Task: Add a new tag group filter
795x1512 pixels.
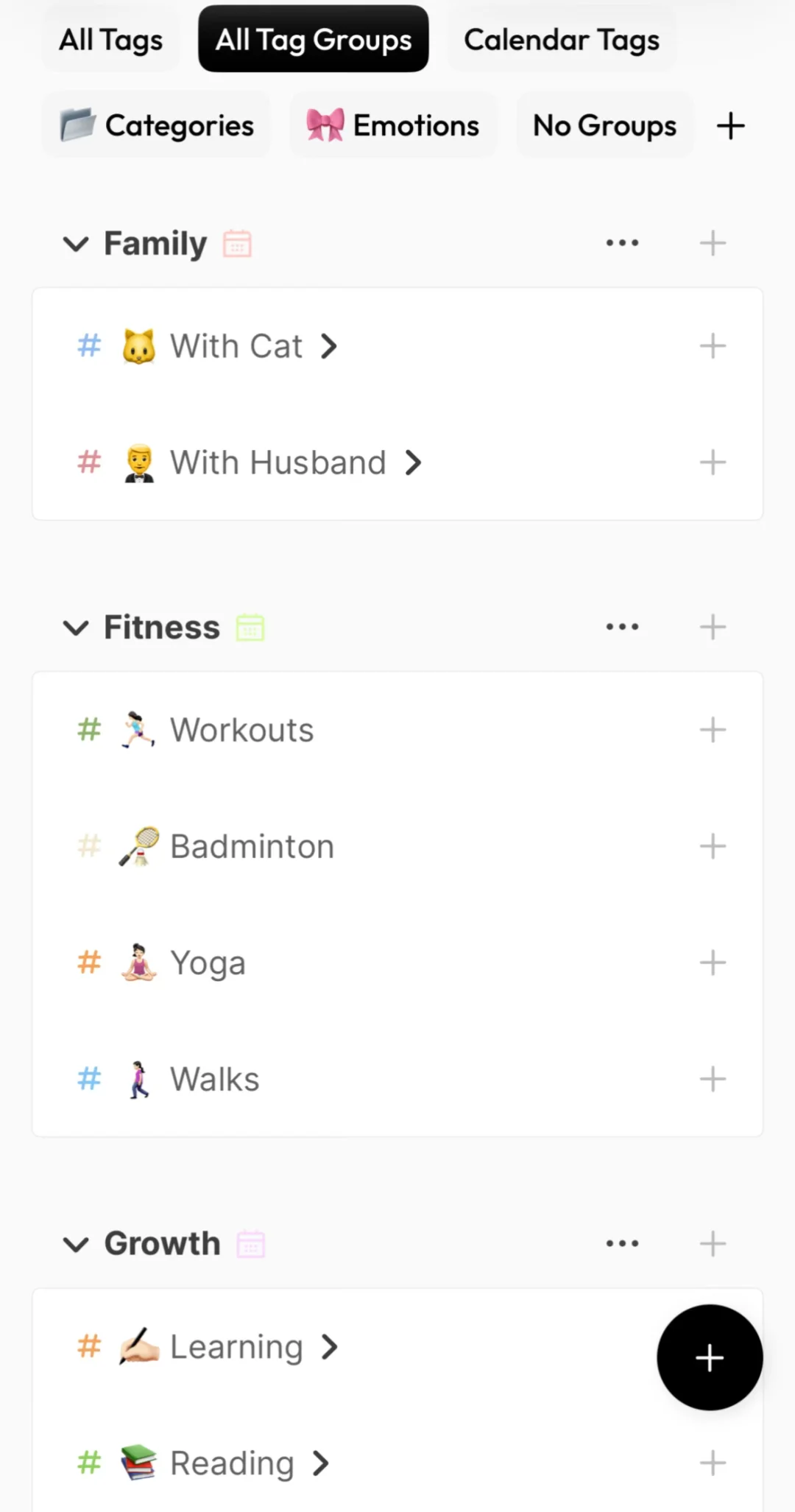Action: click(x=730, y=126)
